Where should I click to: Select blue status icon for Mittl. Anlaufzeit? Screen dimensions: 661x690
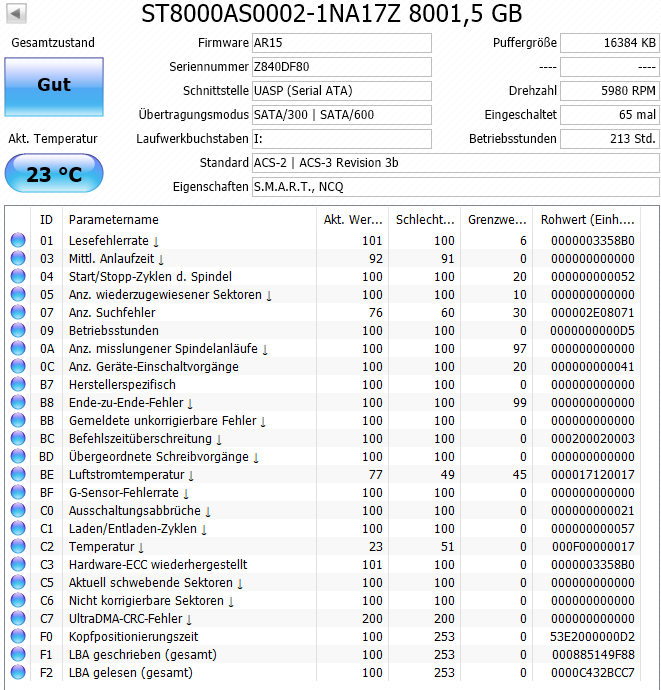click(x=18, y=258)
